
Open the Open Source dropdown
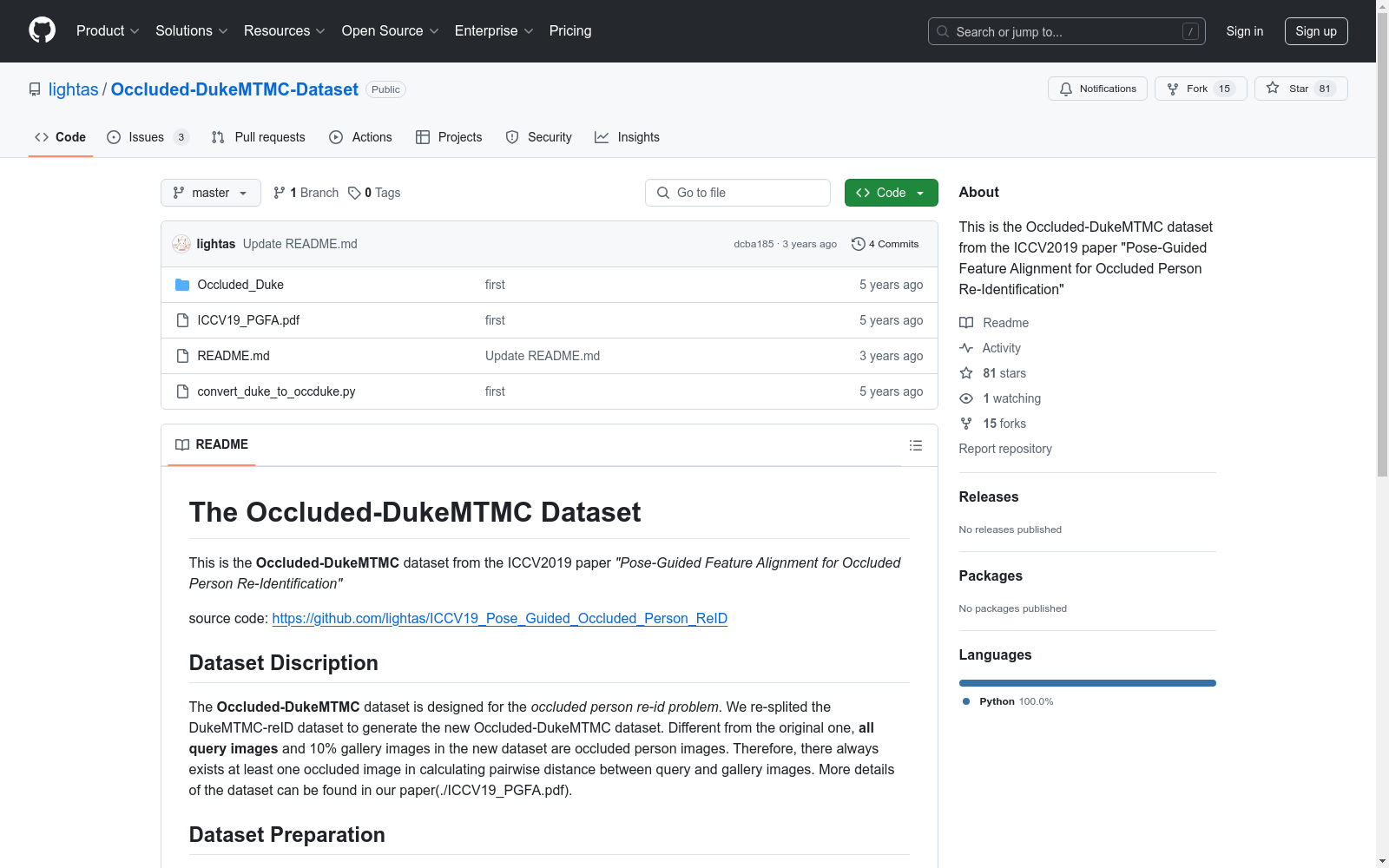(391, 31)
